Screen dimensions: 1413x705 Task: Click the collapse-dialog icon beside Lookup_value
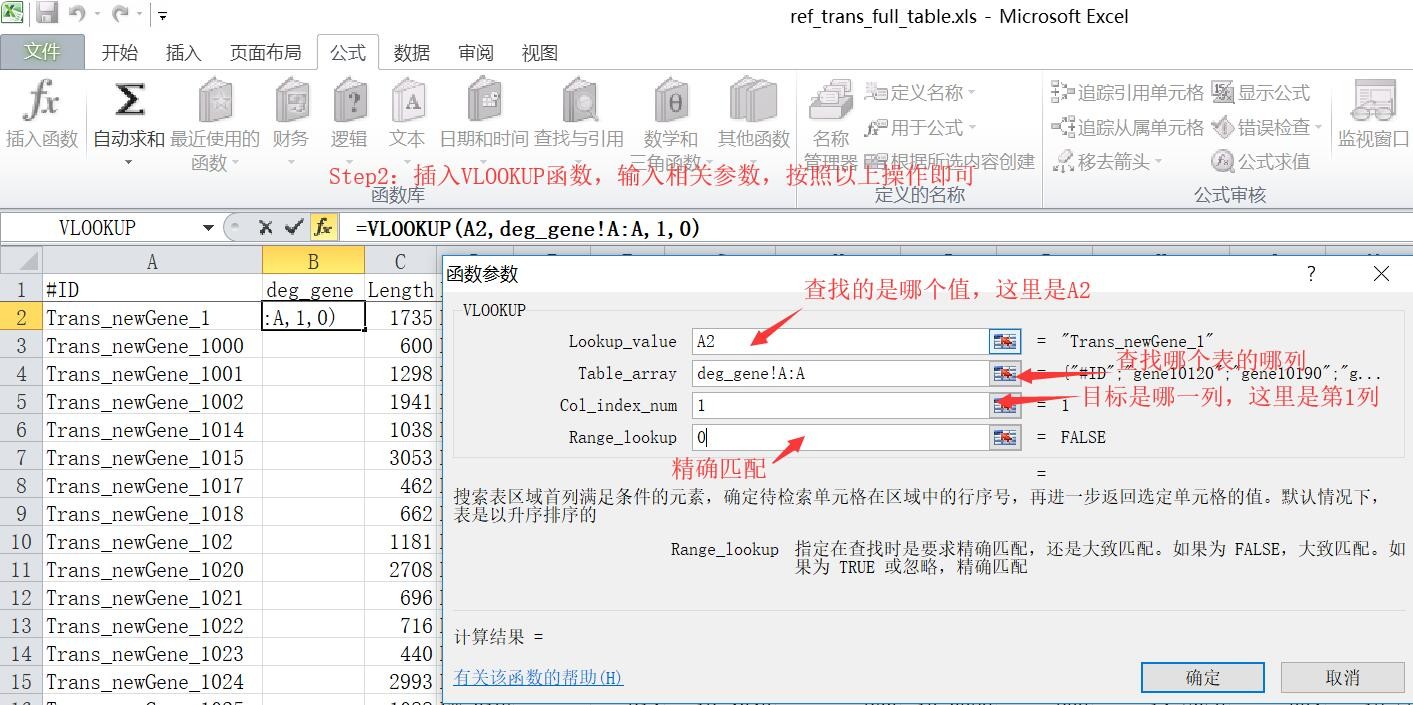(1004, 342)
